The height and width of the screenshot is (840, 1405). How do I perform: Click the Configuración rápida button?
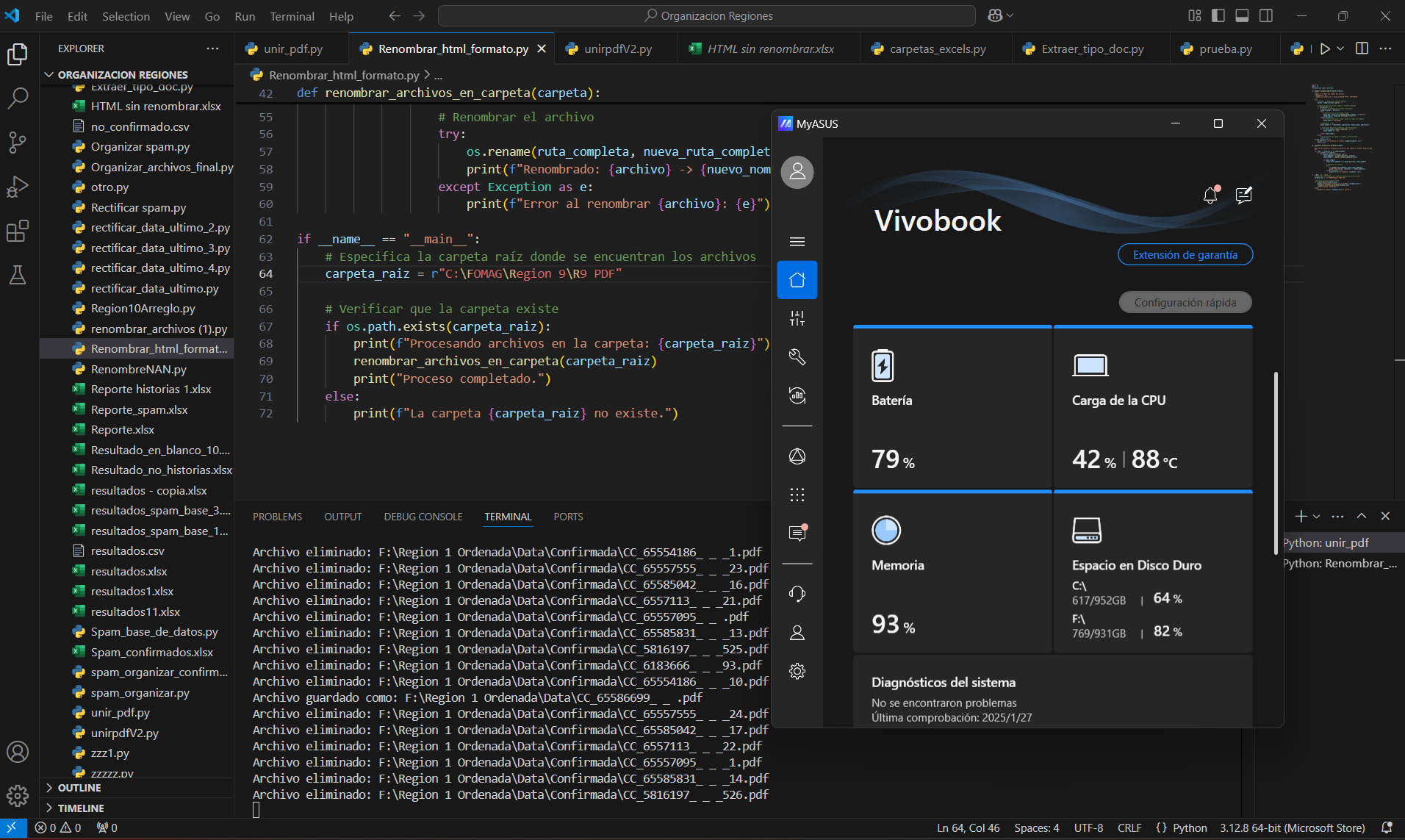[x=1185, y=303]
